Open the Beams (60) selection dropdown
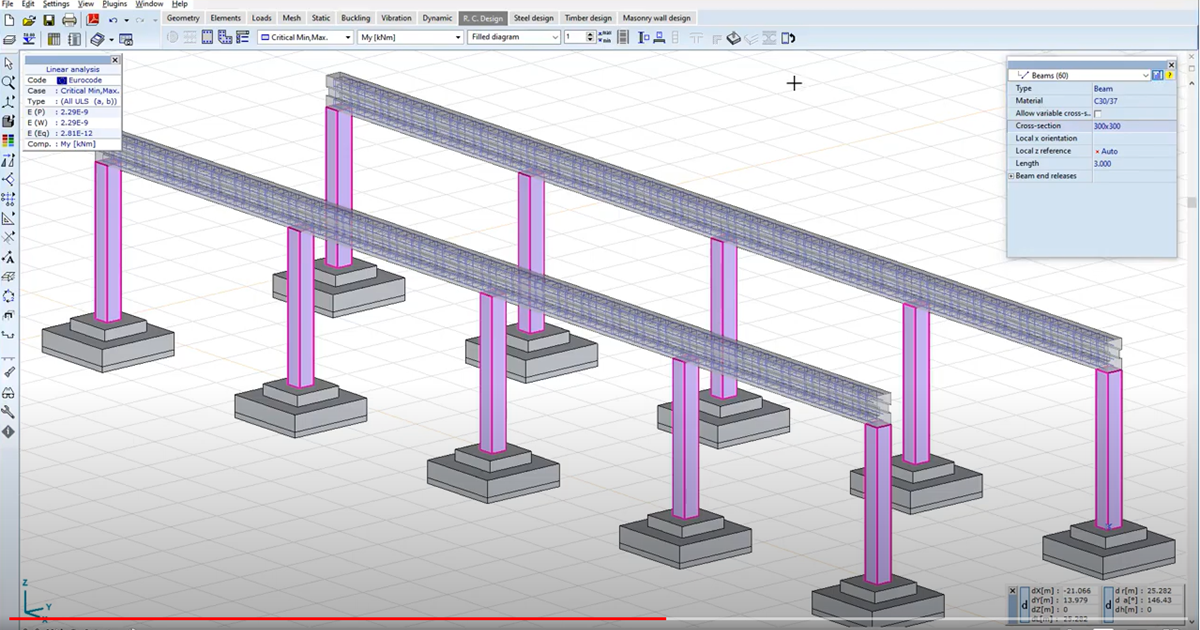The image size is (1200, 630). (x=1144, y=75)
